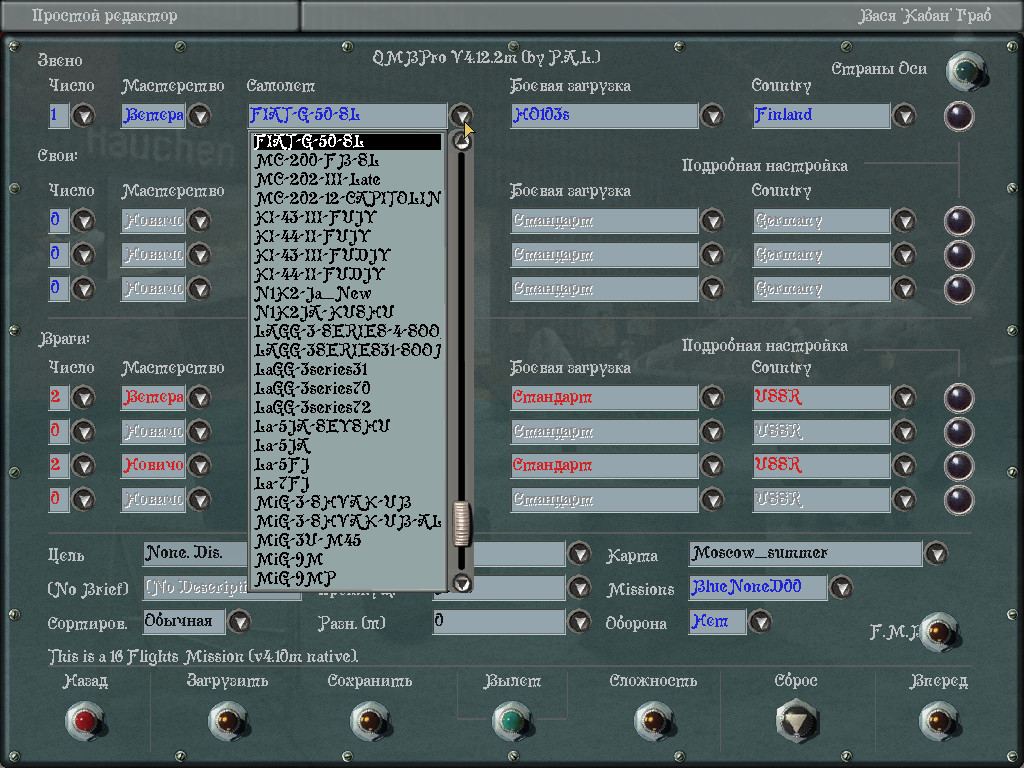This screenshot has height=768, width=1024.
Task: Select MiG-3U-M45 from list
Action: (347, 540)
